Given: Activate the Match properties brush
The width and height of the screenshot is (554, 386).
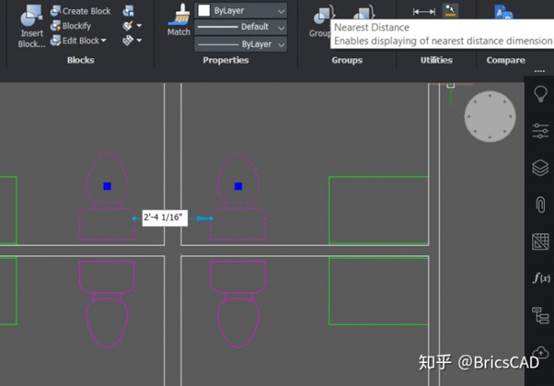Looking at the screenshot, I should tap(179, 20).
